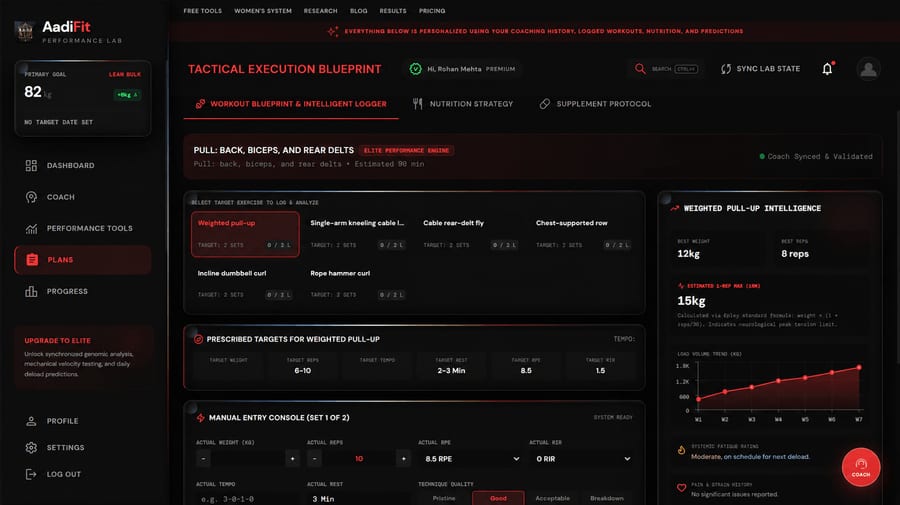Select the Single-arm kneeling cable exercise card

tap(358, 234)
